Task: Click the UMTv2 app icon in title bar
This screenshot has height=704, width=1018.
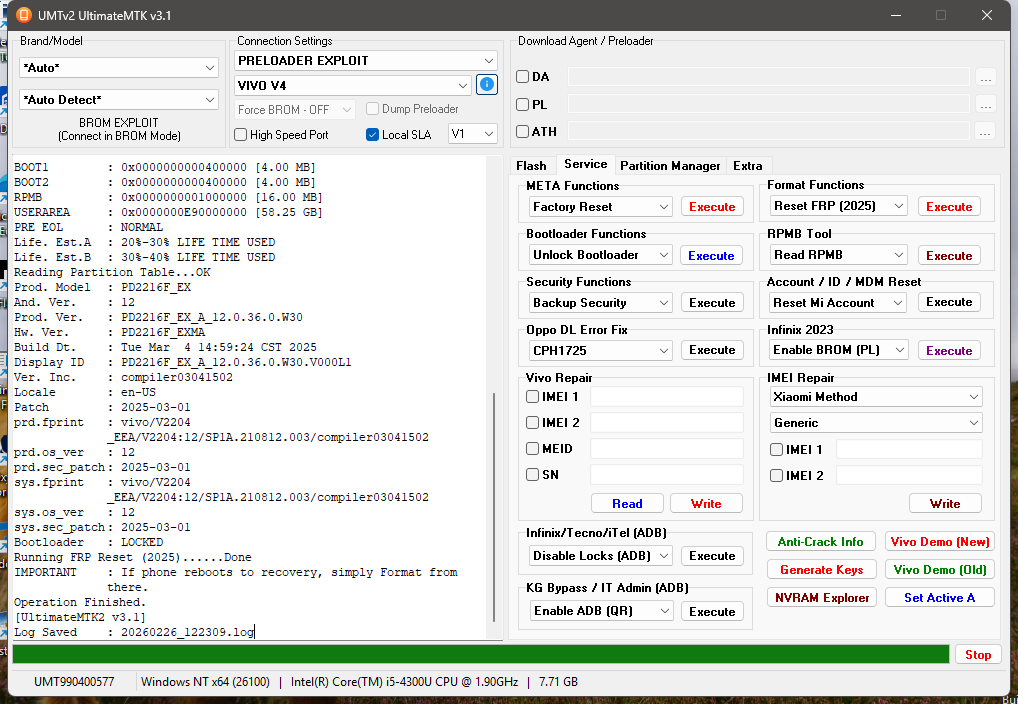Action: 22,15
